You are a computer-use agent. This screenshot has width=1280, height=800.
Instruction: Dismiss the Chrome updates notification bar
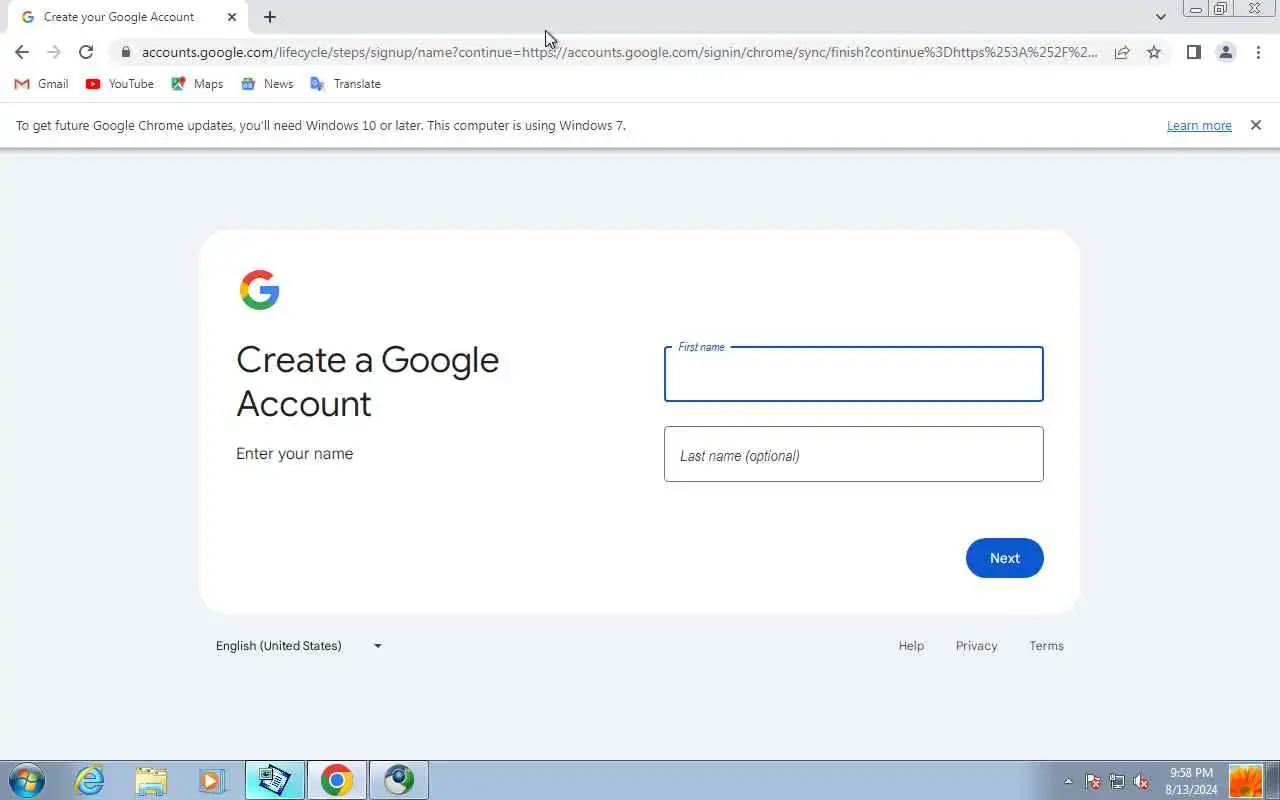pos(1256,125)
